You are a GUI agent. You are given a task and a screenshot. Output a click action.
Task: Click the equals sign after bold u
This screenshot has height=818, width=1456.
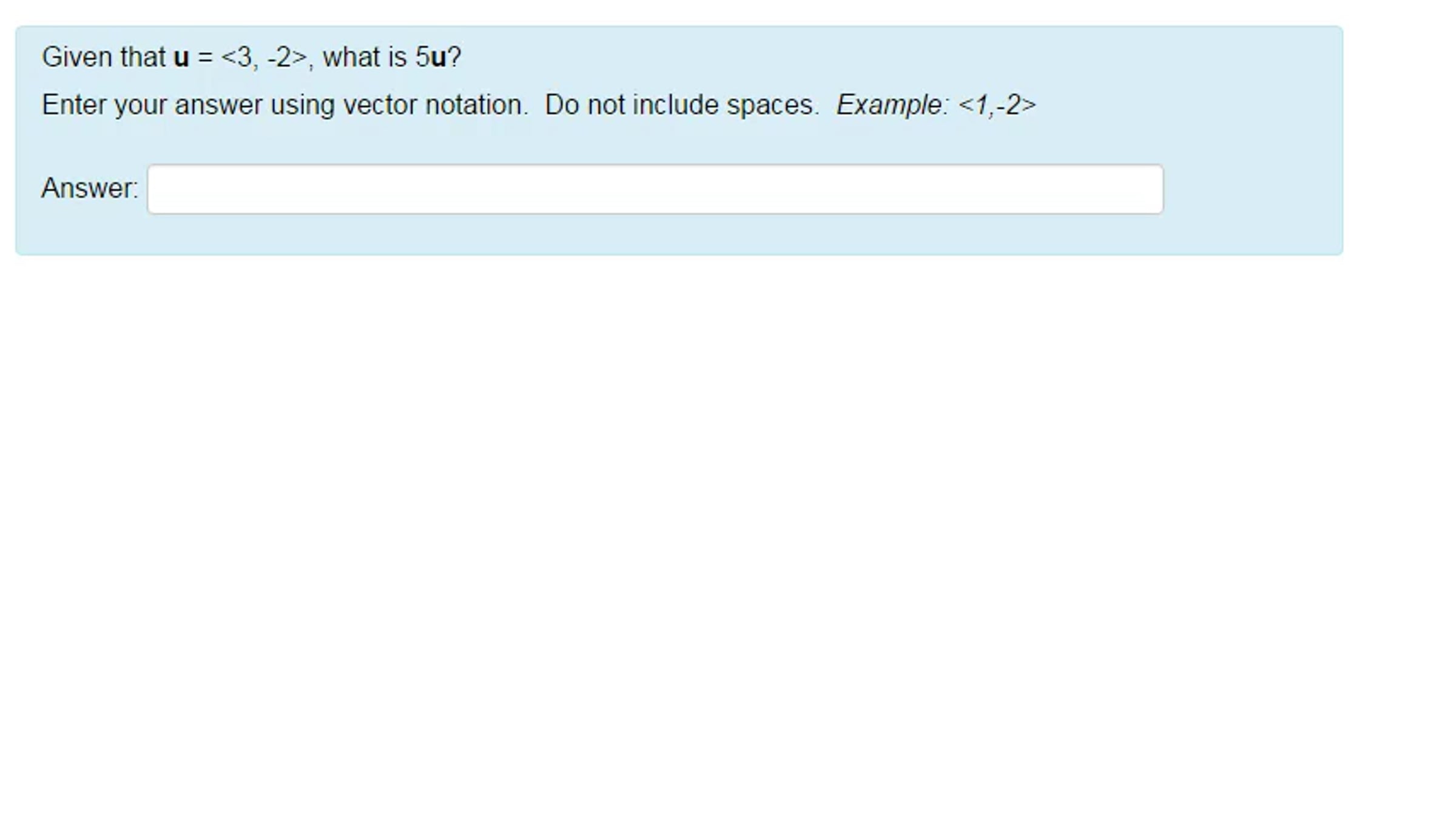[205, 58]
